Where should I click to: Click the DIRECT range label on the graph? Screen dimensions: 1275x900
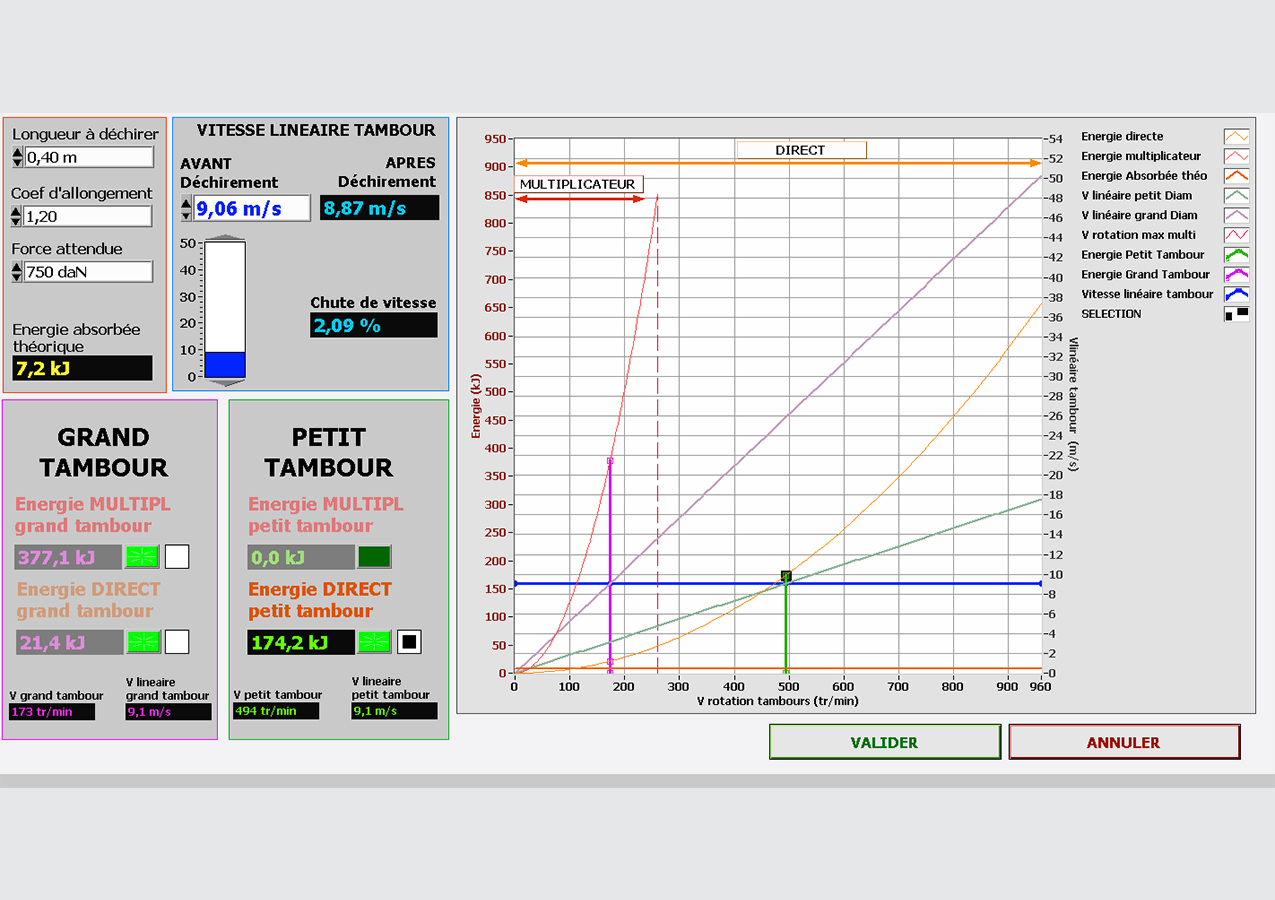[801, 150]
